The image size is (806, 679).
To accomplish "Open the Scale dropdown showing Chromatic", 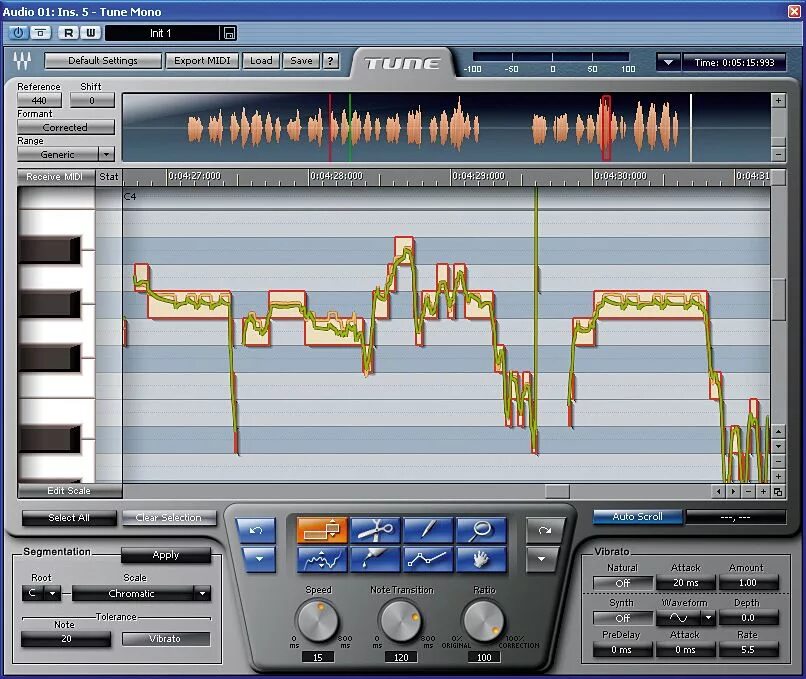I will 142,593.
